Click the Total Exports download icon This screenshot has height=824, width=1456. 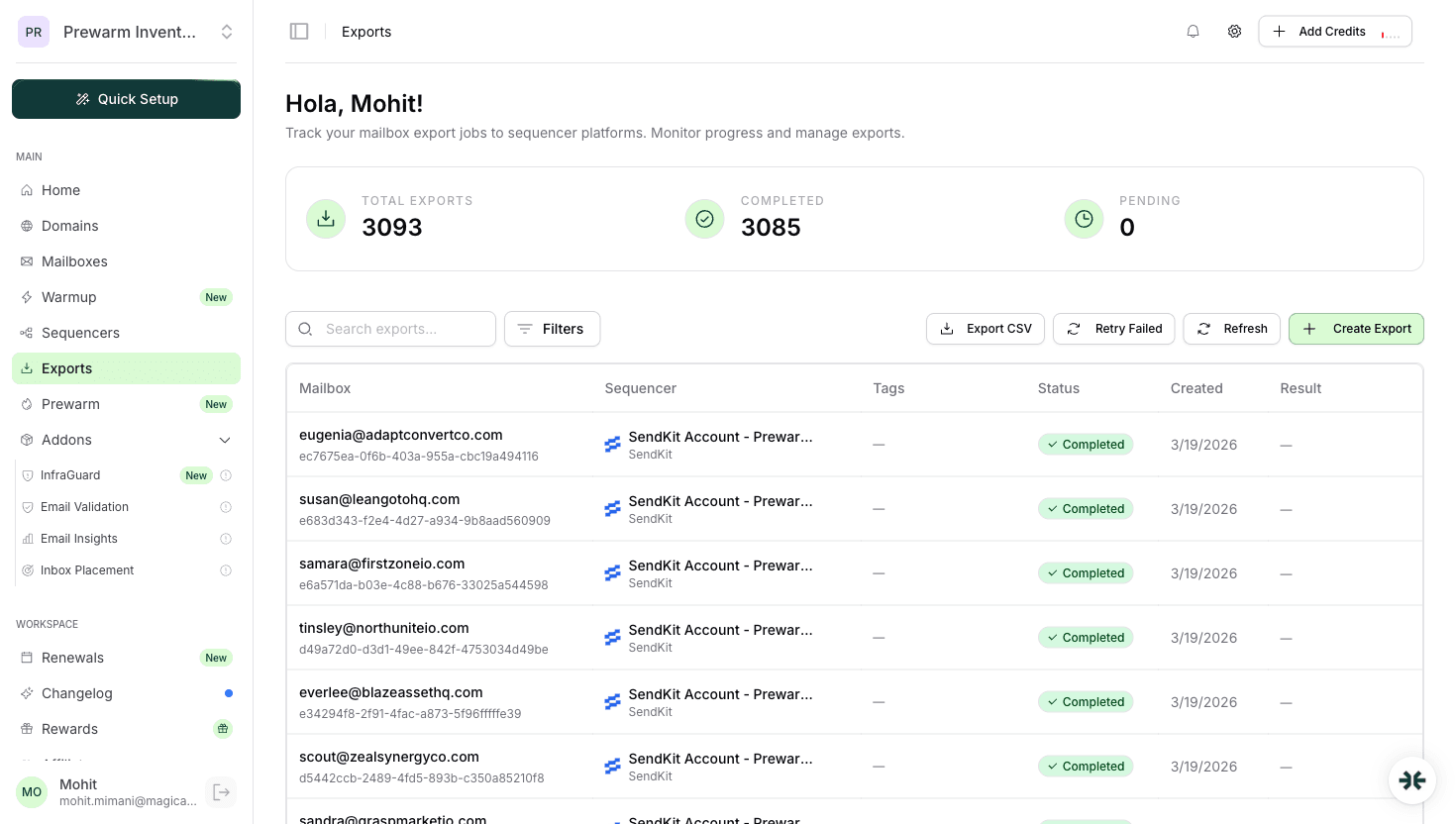click(326, 218)
